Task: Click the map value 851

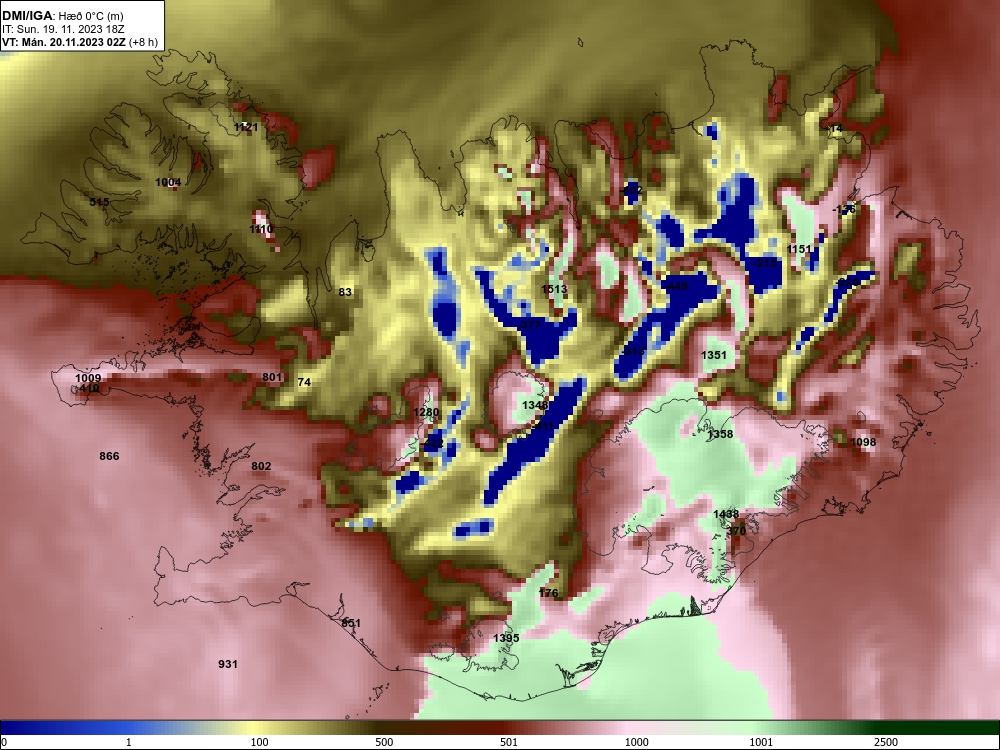Action: click(351, 623)
